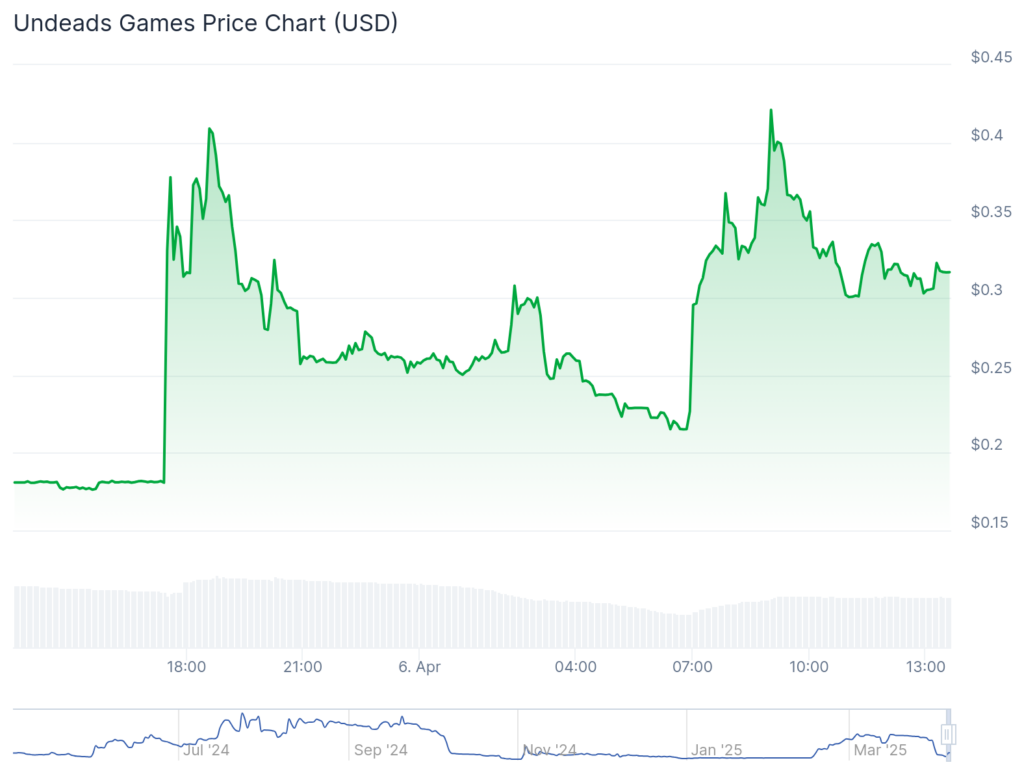Screen dimensions: 1024x780
Task: Jump to Nov '24 in the navigator
Action: (550, 750)
